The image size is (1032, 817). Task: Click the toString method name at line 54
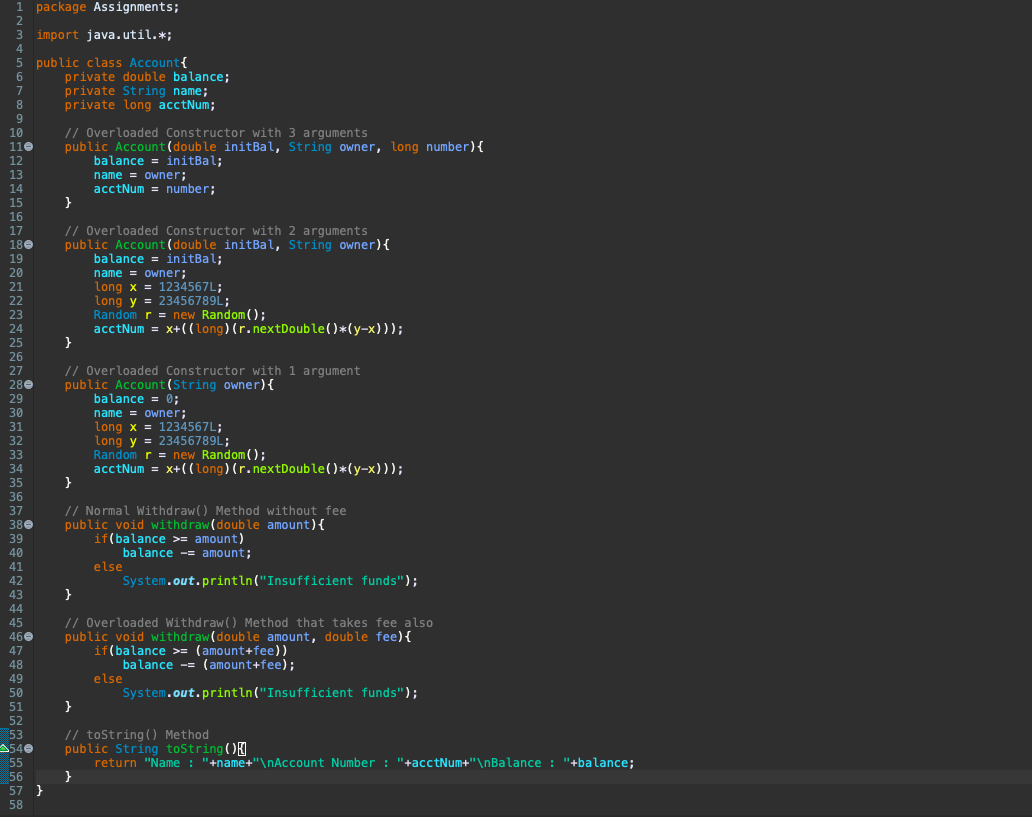(195, 749)
